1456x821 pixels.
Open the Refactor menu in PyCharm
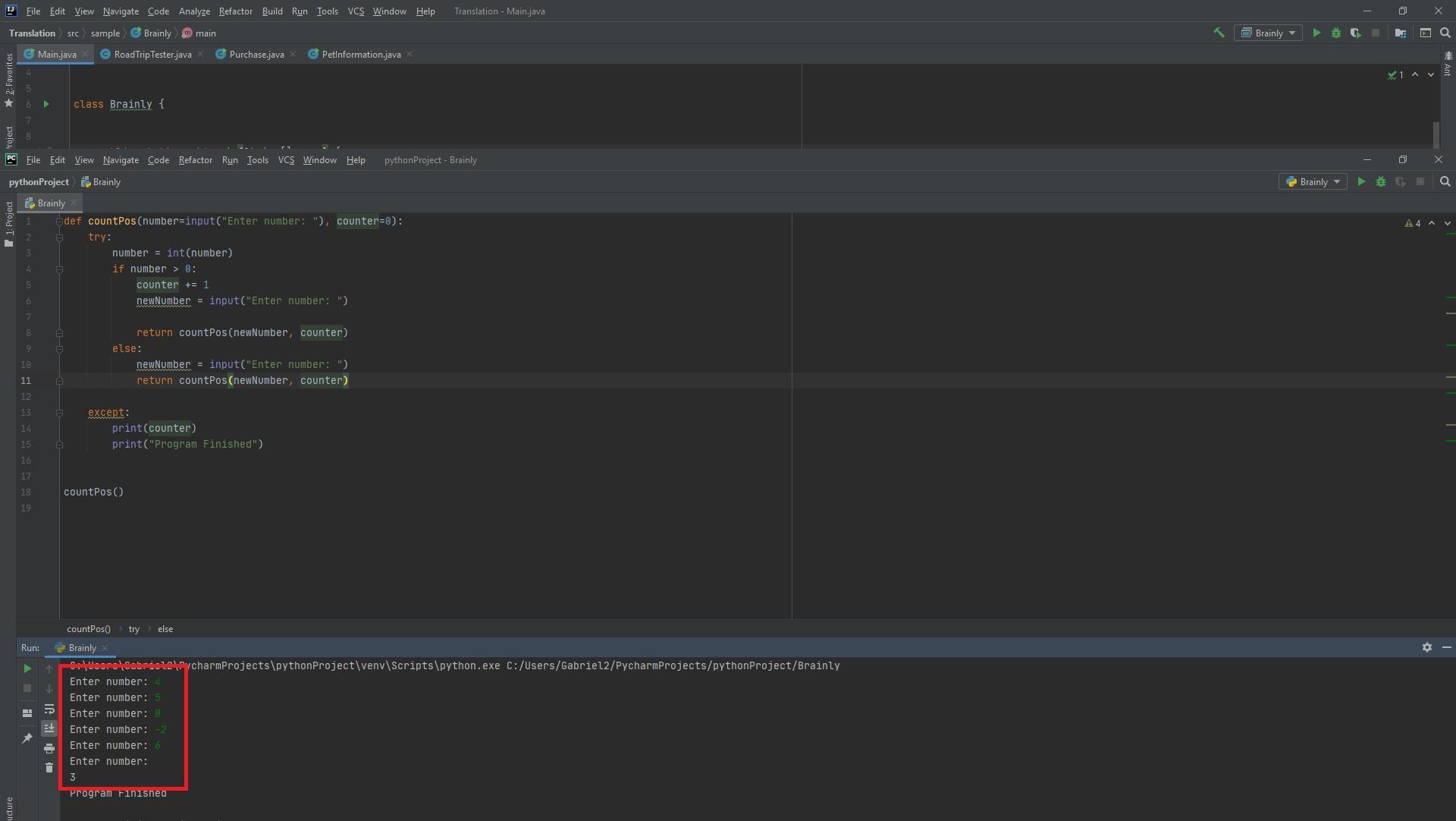pyautogui.click(x=195, y=160)
